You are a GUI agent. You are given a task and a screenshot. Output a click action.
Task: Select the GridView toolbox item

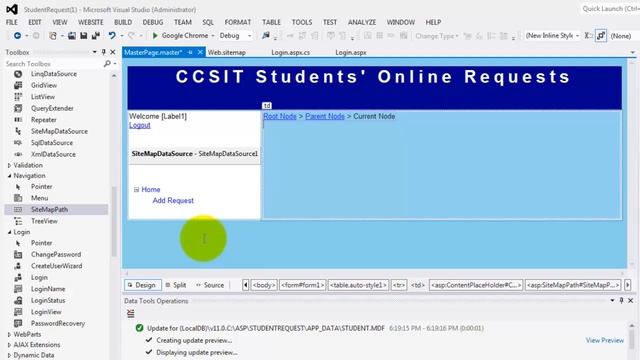44,85
